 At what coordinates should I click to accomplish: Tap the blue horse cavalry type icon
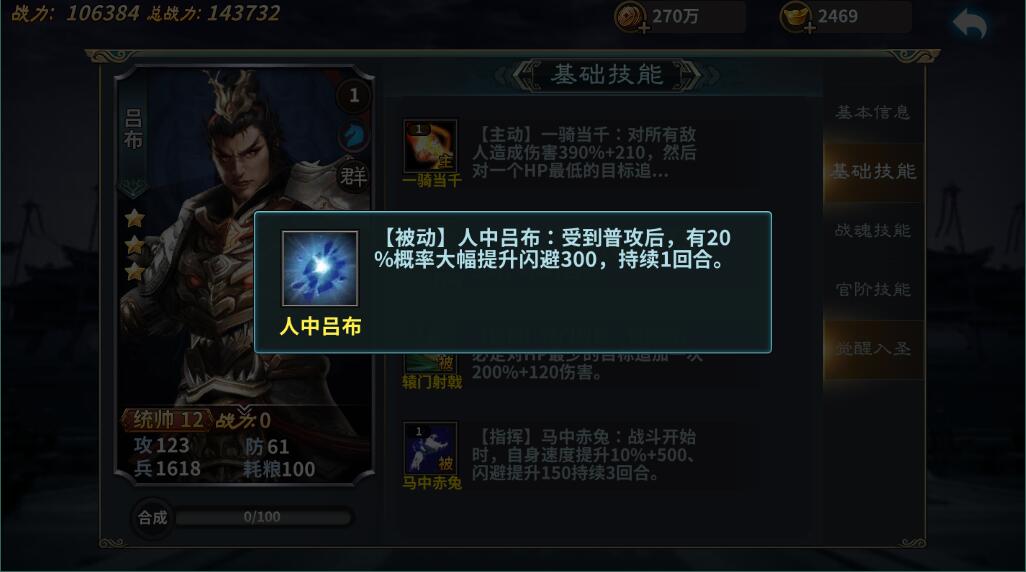354,135
